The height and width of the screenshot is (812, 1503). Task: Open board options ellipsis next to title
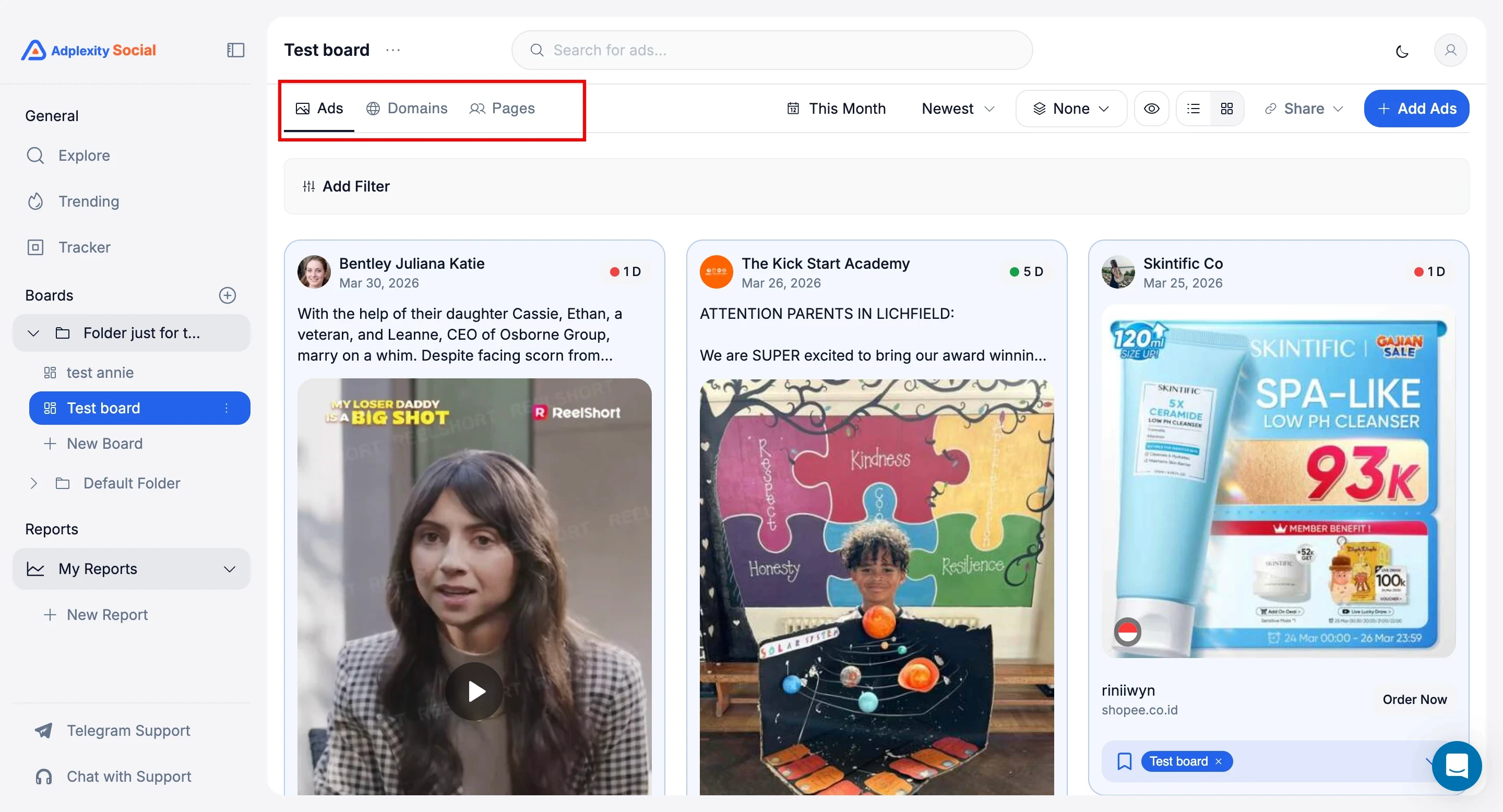pos(392,50)
